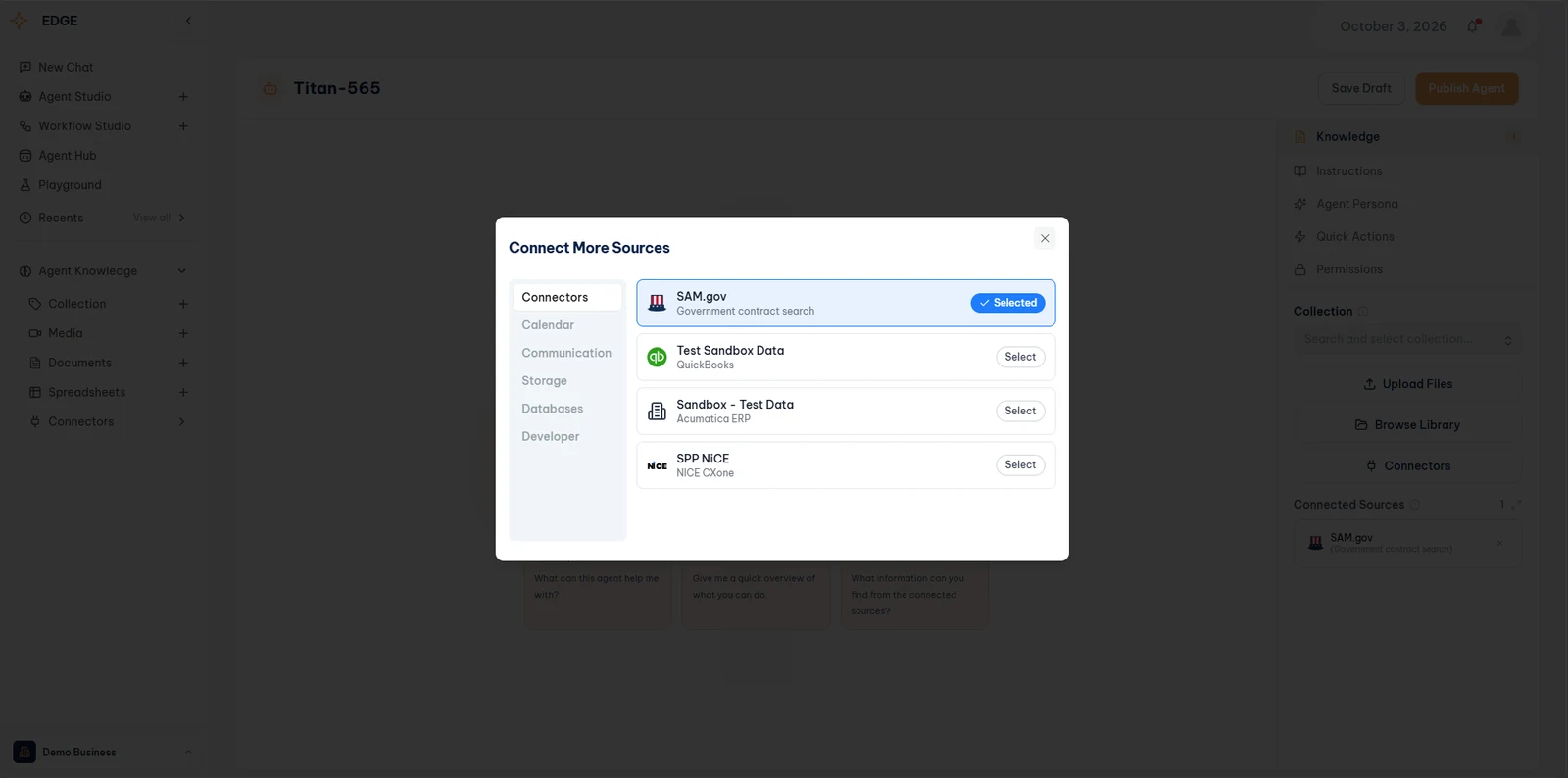Image resolution: width=1568 pixels, height=778 pixels.
Task: Save the agent as draft
Action: click(x=1361, y=88)
